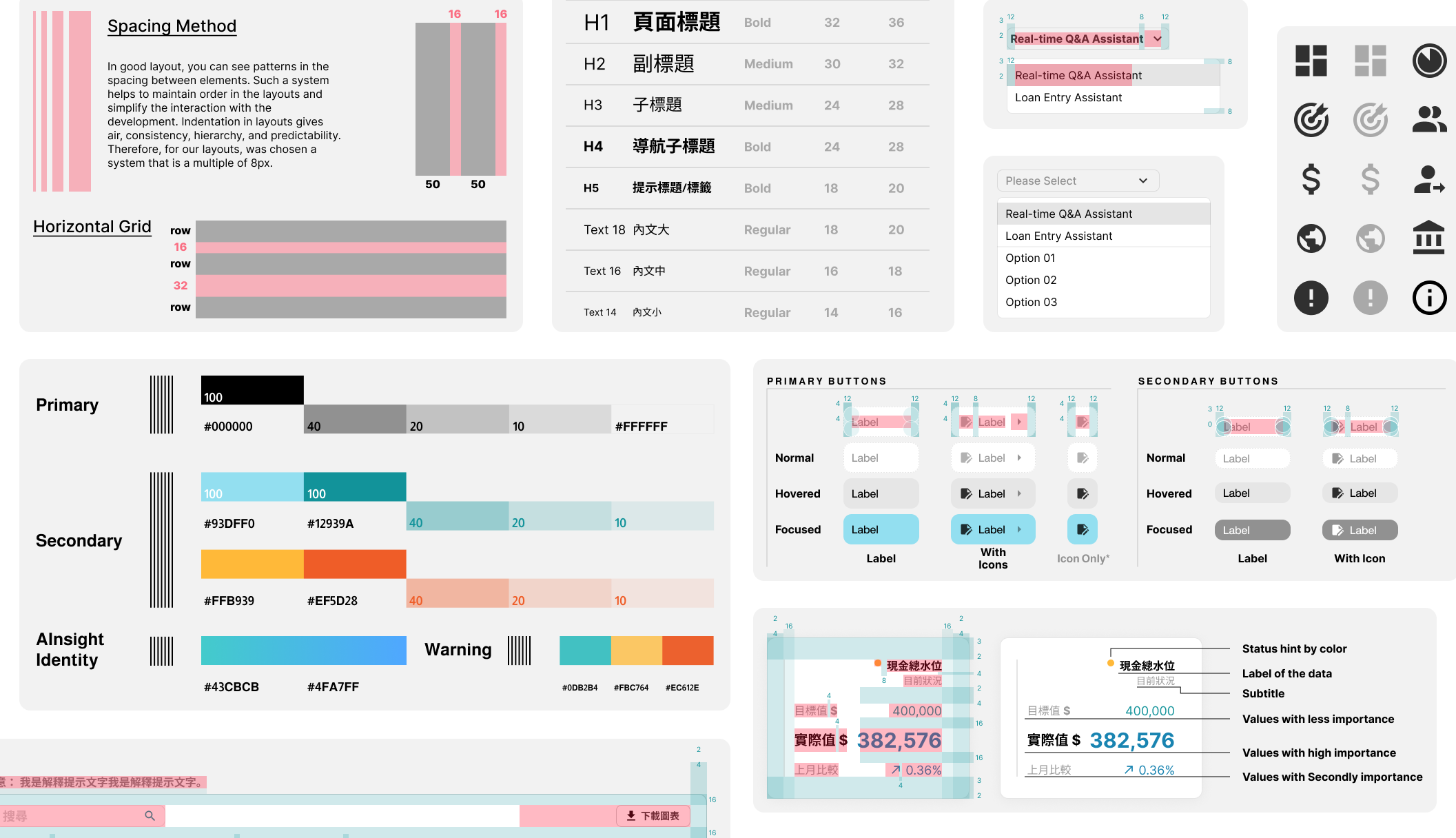Click the black dollar sign icon
The width and height of the screenshot is (1456, 838).
point(1311,179)
